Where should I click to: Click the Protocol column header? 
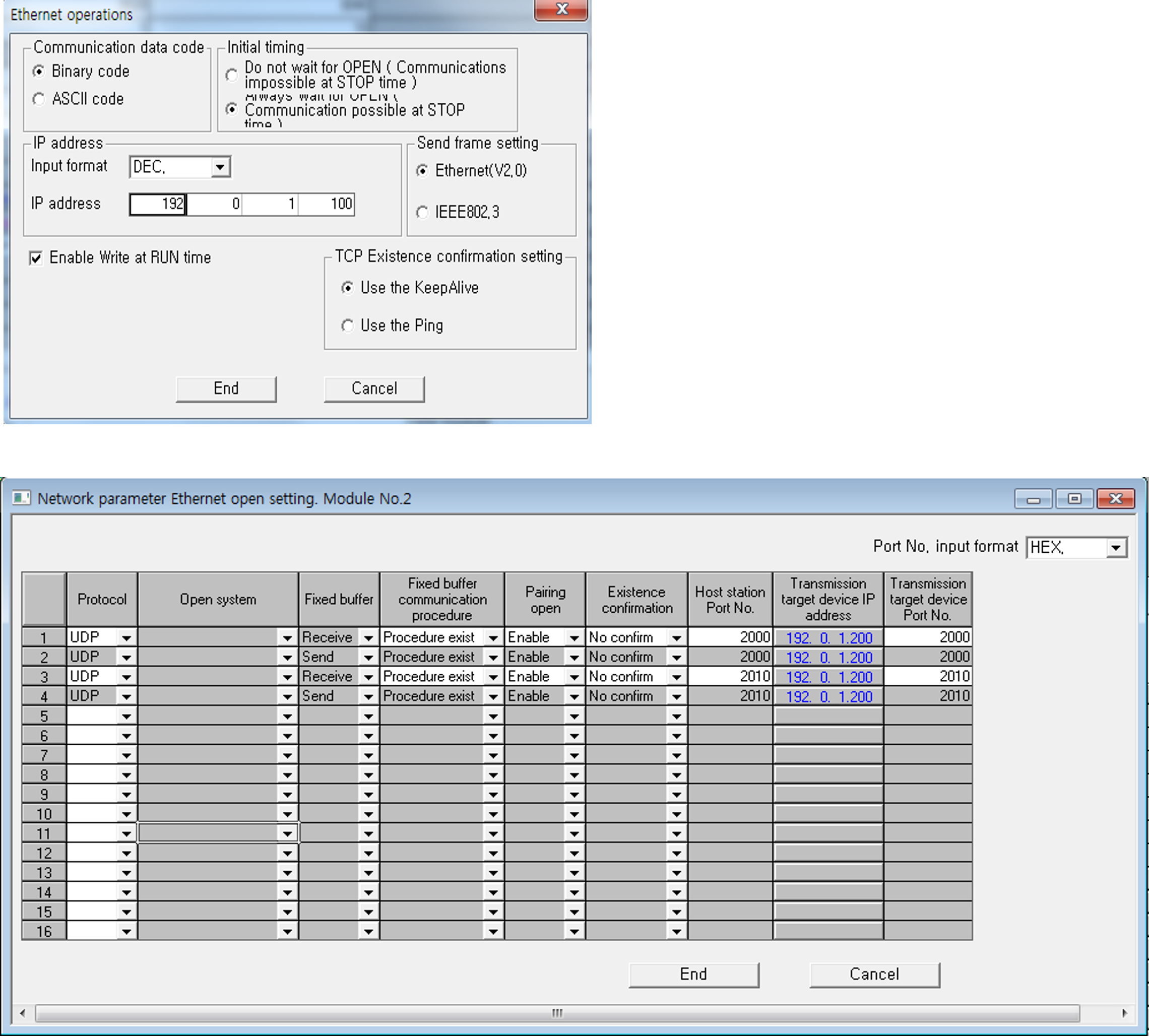[x=102, y=600]
